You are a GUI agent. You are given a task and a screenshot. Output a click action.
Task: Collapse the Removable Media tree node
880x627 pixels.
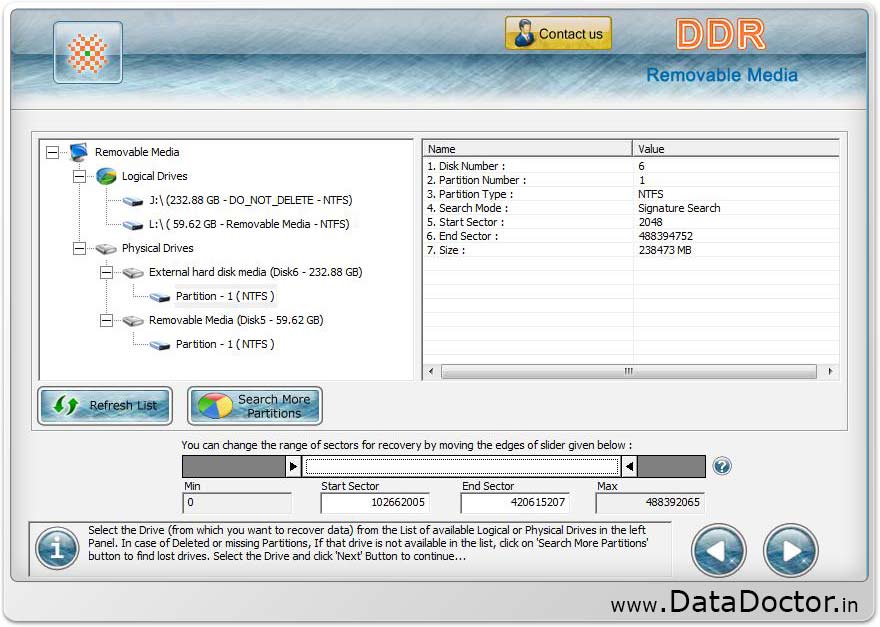52,152
